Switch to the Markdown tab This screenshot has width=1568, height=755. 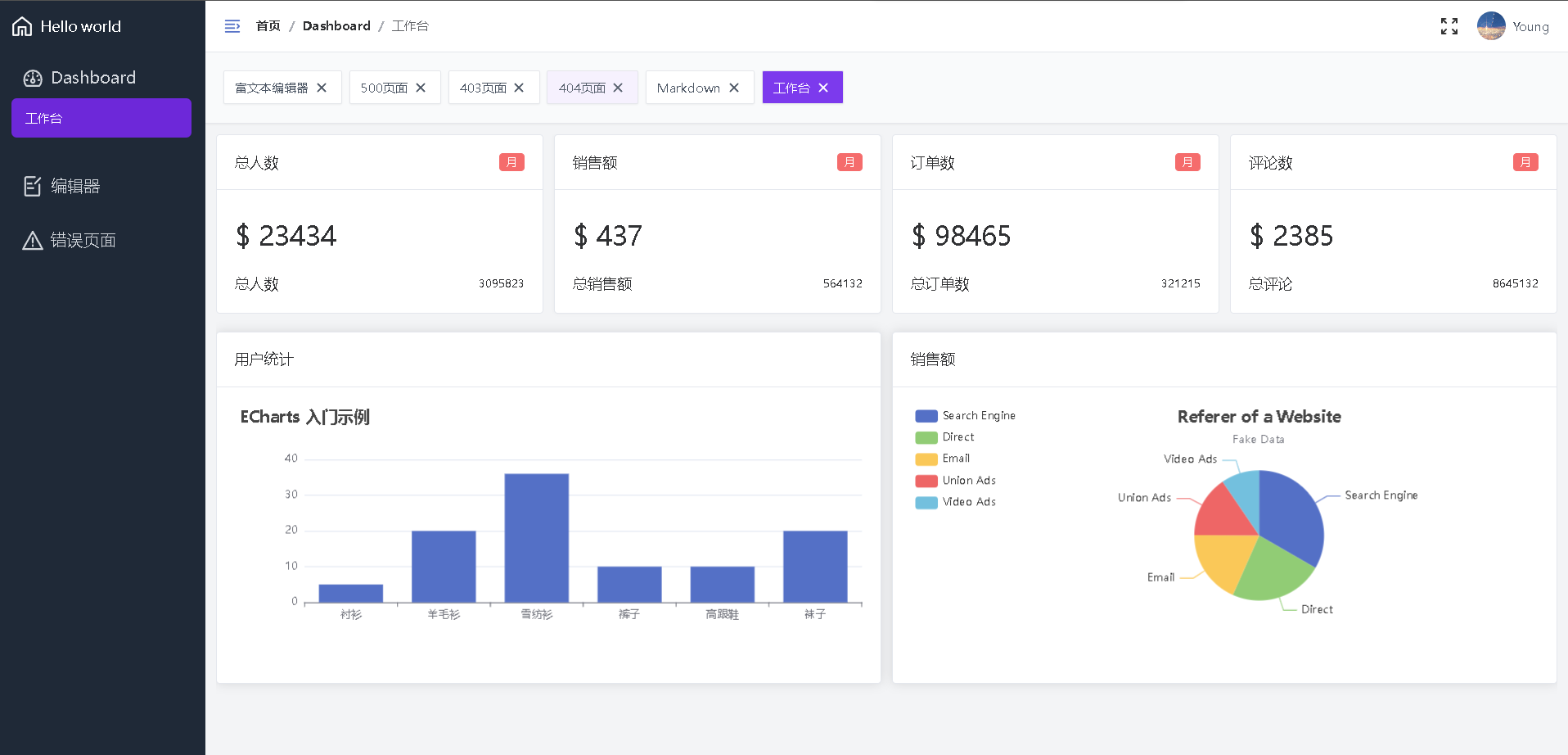point(700,88)
